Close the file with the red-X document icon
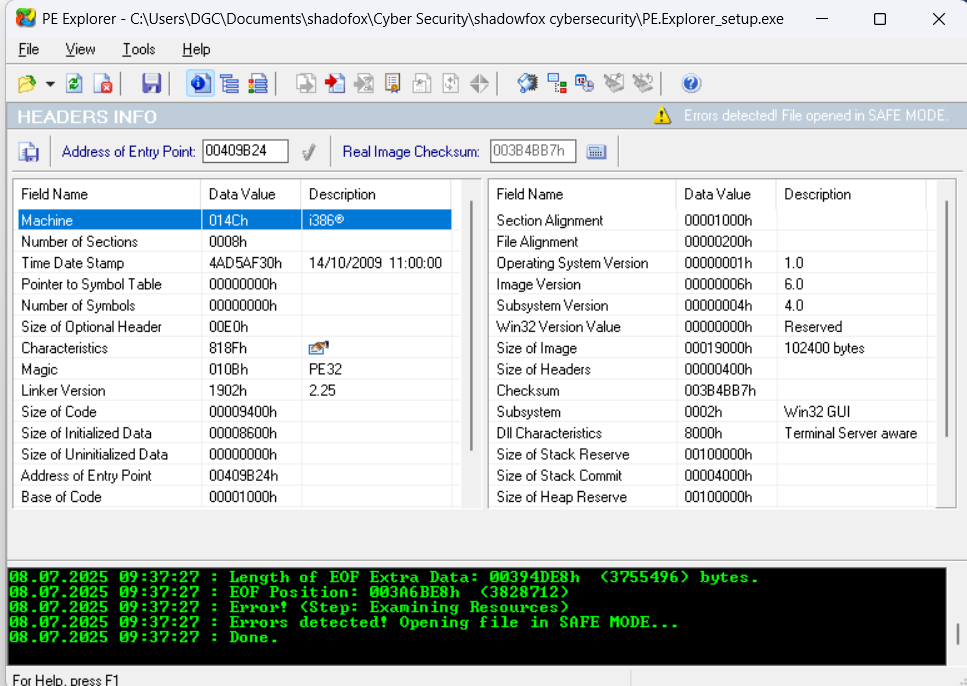 click(x=103, y=83)
